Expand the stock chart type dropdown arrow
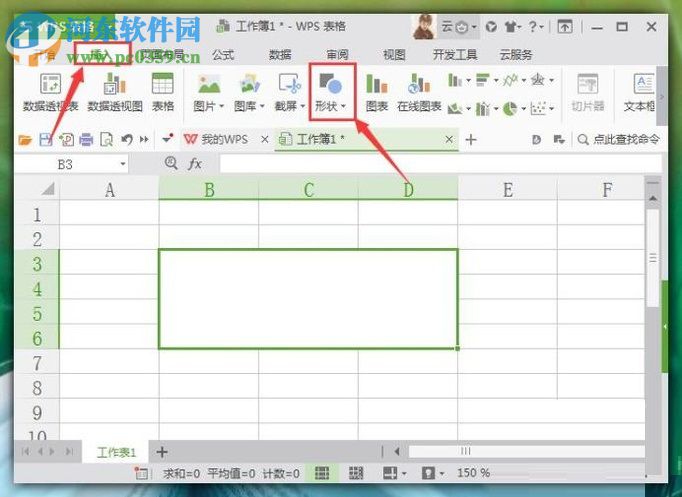Image resolution: width=682 pixels, height=497 pixels. pyautogui.click(x=496, y=108)
